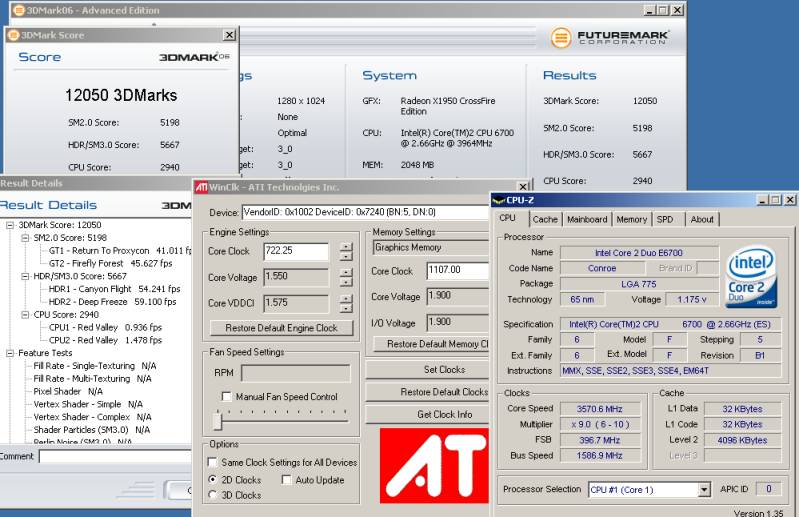Image resolution: width=799 pixels, height=517 pixels.
Task: Select GT2 - Firefly Forest row
Action: [x=111, y=263]
